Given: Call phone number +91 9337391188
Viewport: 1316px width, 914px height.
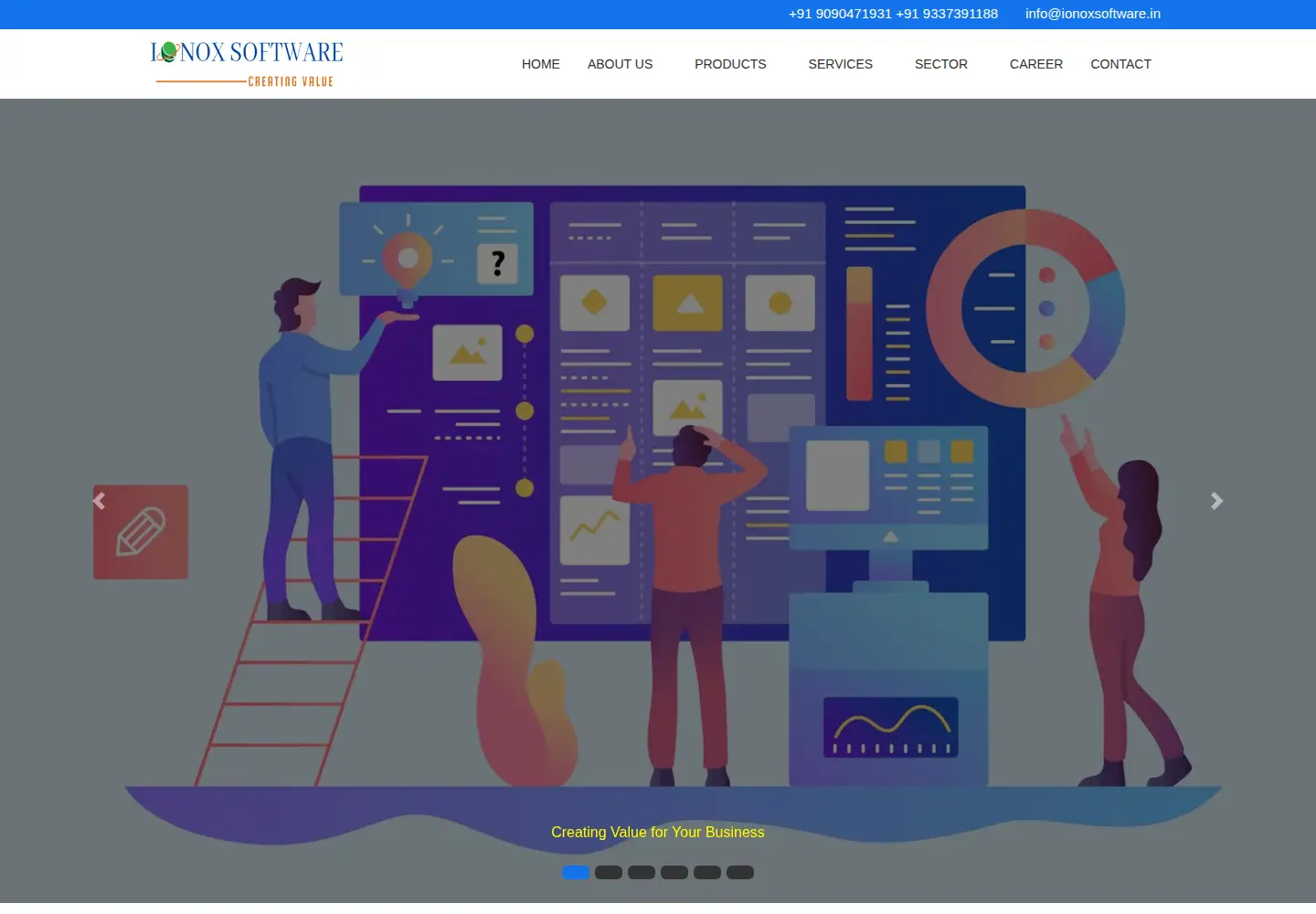Looking at the screenshot, I should click(947, 14).
